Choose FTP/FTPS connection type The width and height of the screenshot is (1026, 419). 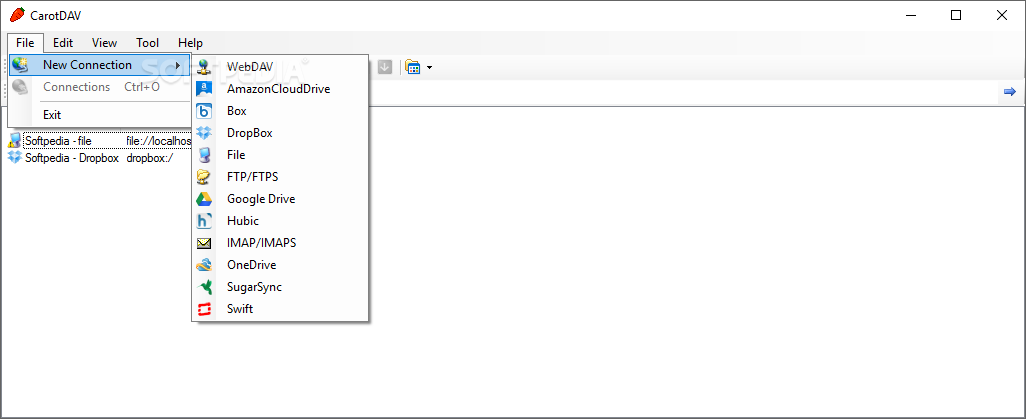280,177
